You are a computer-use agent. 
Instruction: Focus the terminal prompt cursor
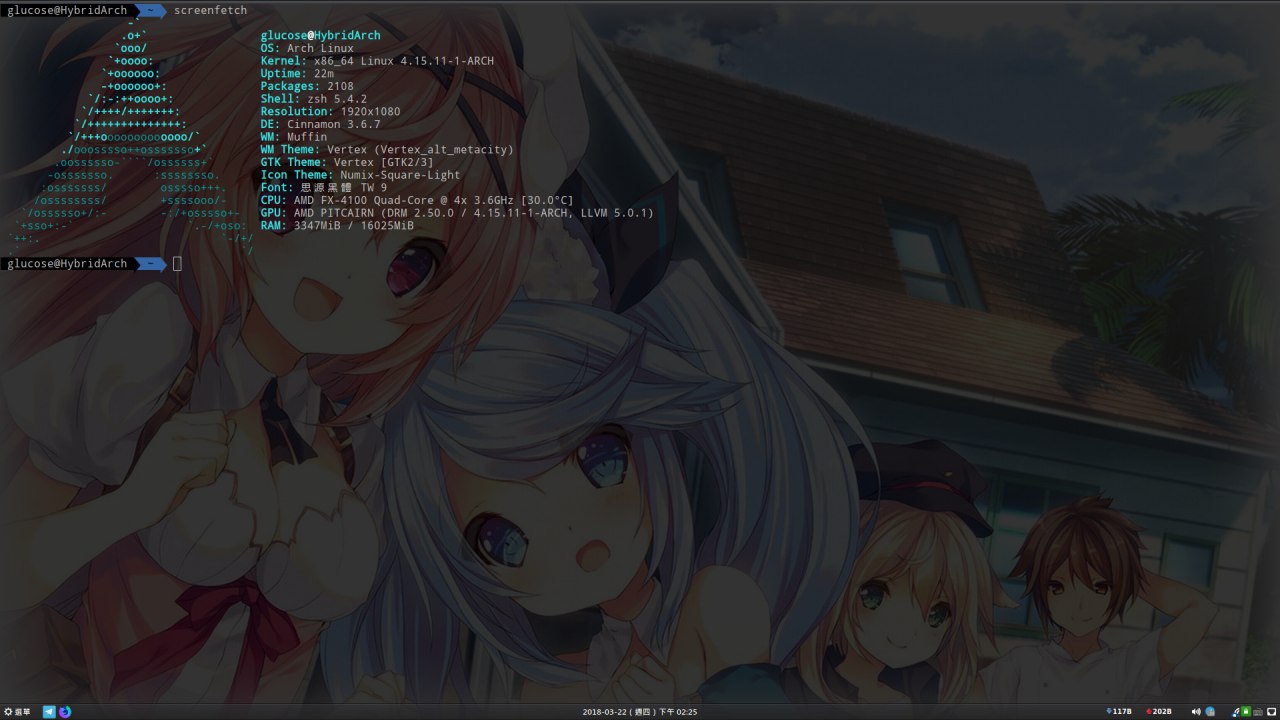pyautogui.click(x=177, y=264)
